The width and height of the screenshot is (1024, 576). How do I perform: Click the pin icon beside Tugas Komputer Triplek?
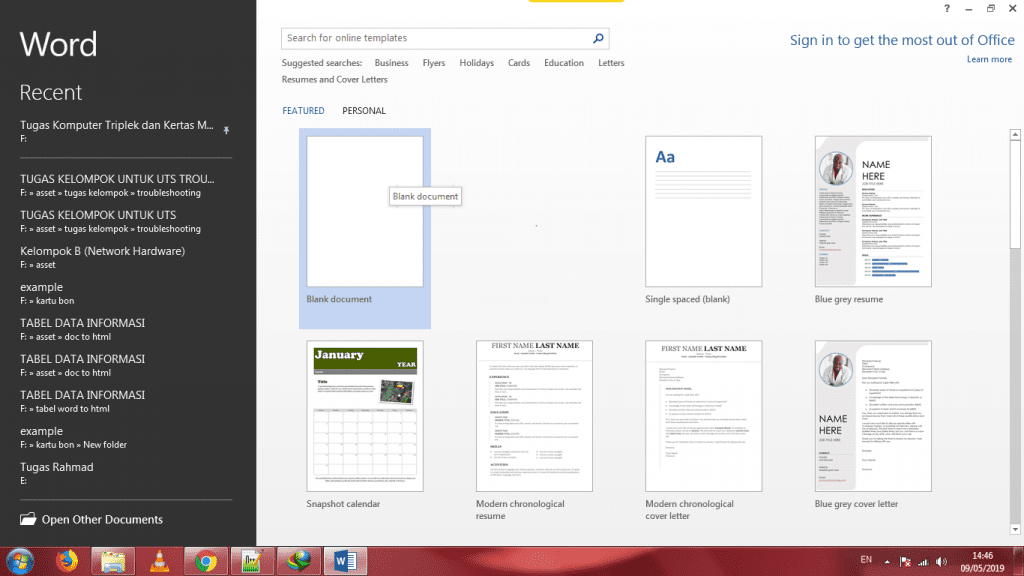click(x=226, y=130)
